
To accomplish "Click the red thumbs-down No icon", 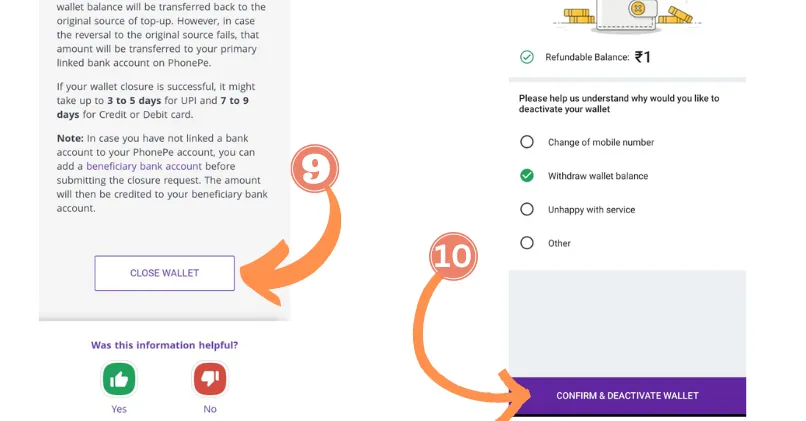I will [210, 379].
